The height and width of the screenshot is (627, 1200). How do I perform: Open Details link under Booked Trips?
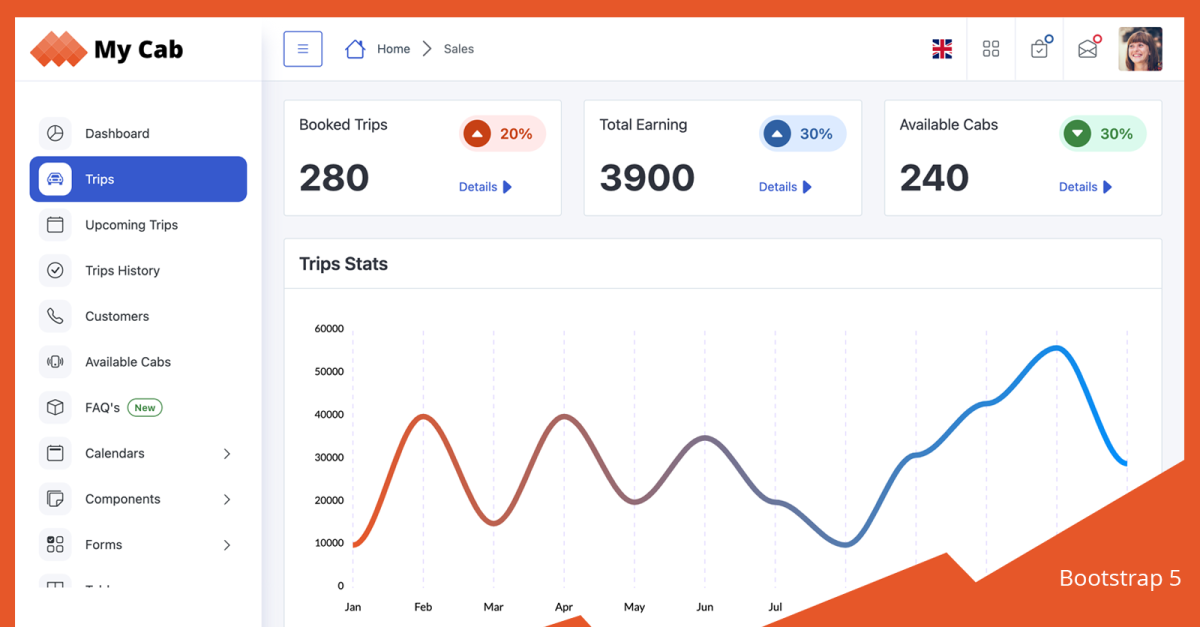[485, 187]
